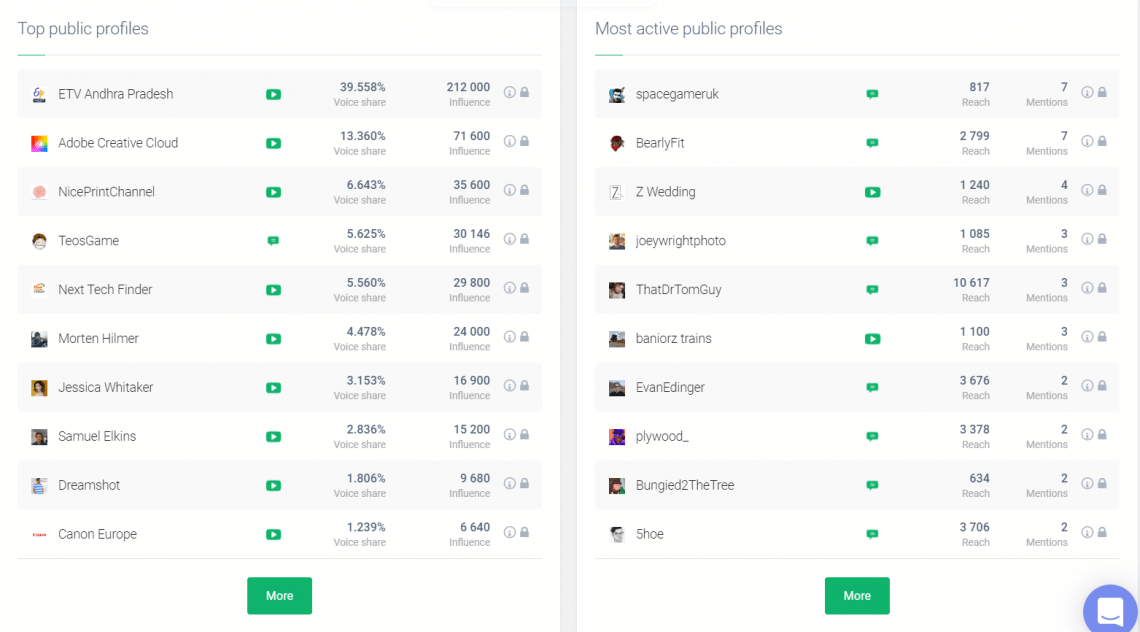The image size is (1140, 632).
Task: Show more top public profiles
Action: tap(279, 596)
